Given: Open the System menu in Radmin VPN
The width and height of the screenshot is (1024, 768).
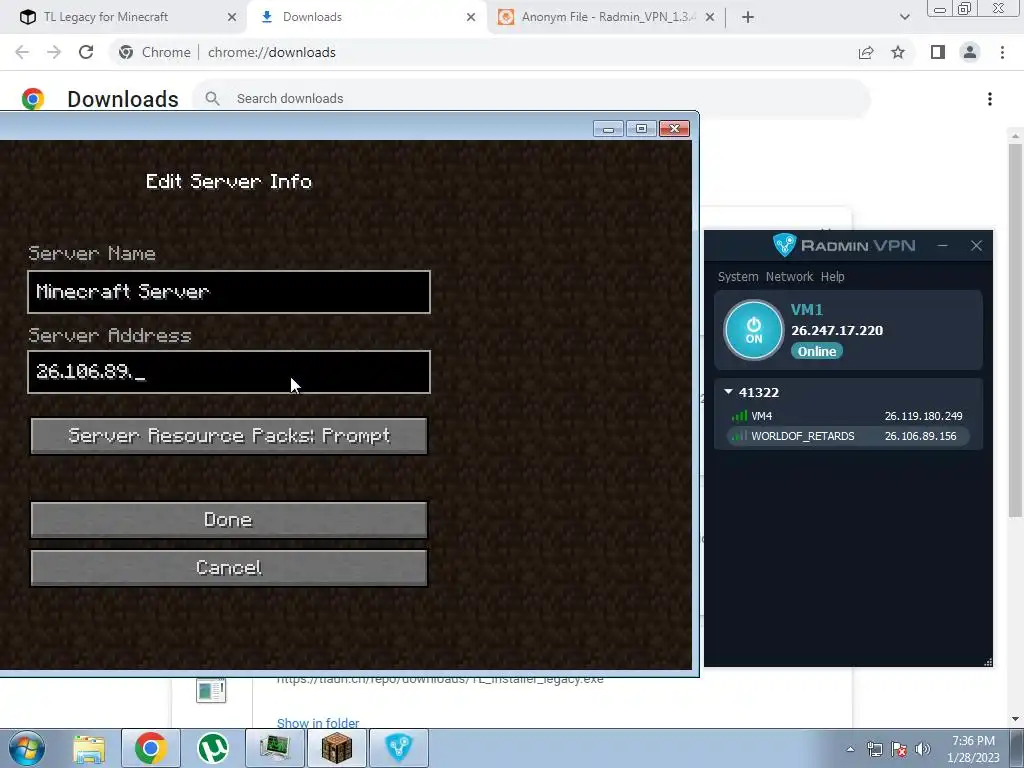Looking at the screenshot, I should pyautogui.click(x=738, y=276).
